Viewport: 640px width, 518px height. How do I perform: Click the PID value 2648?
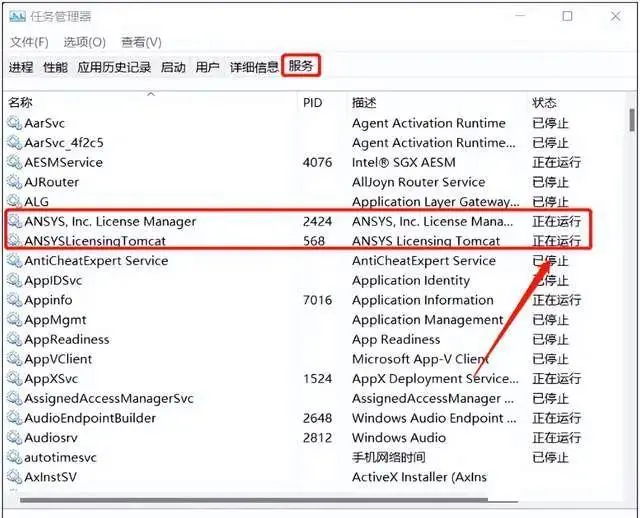[317, 418]
